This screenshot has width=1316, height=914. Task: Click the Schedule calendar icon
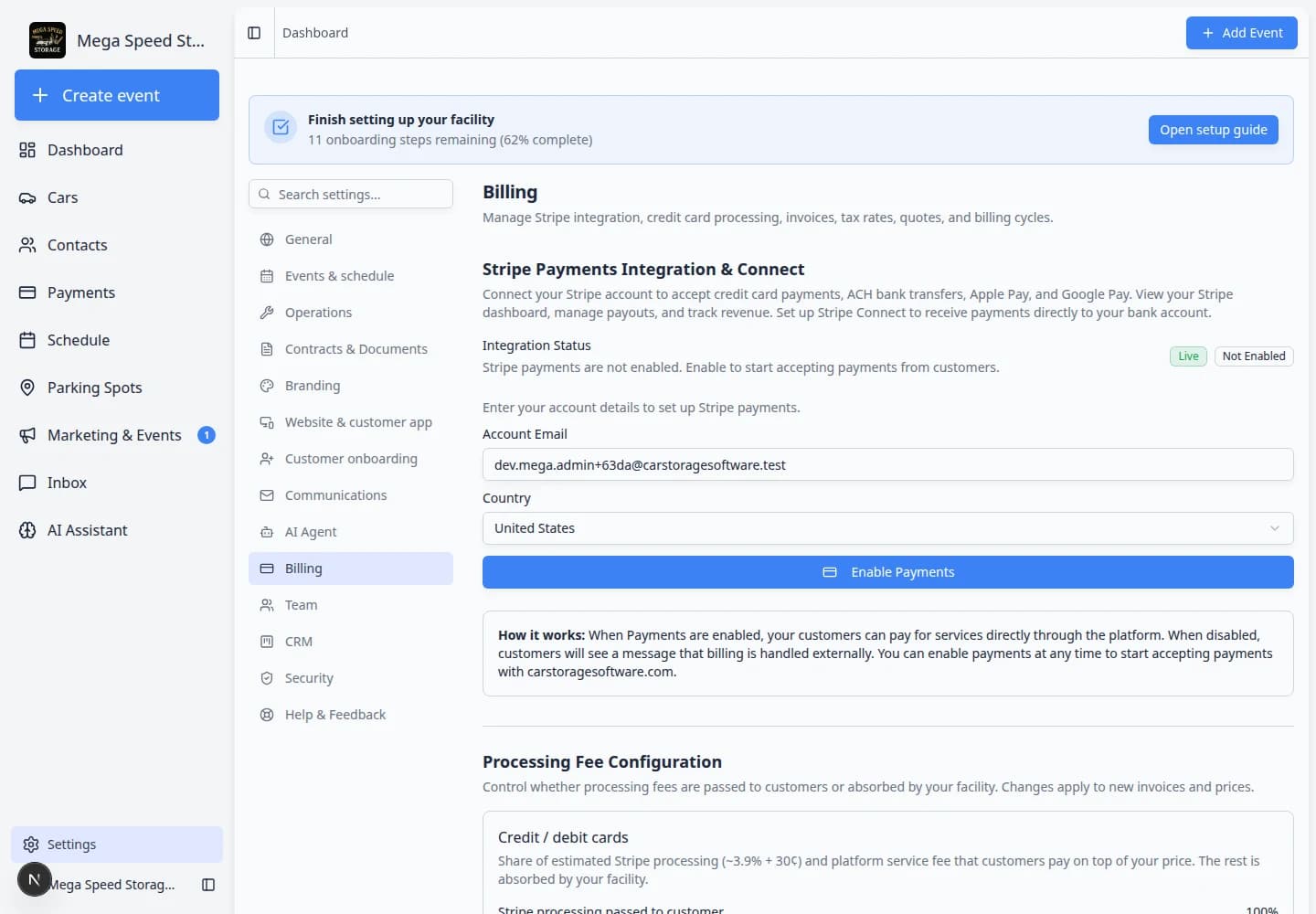pos(27,340)
